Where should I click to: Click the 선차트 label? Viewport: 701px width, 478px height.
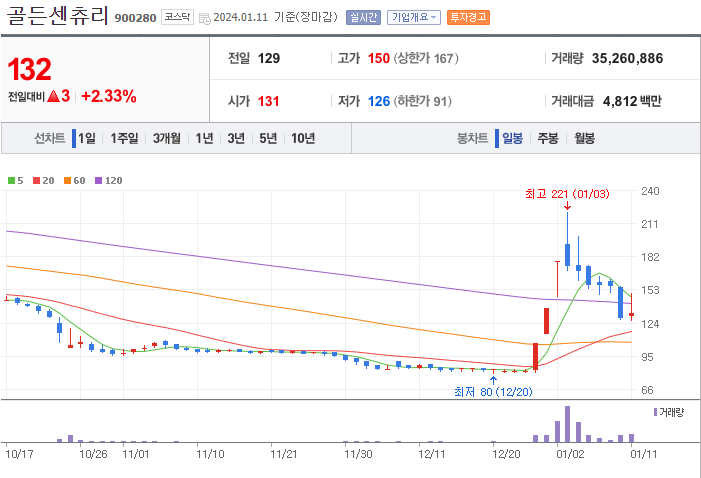[x=50, y=138]
